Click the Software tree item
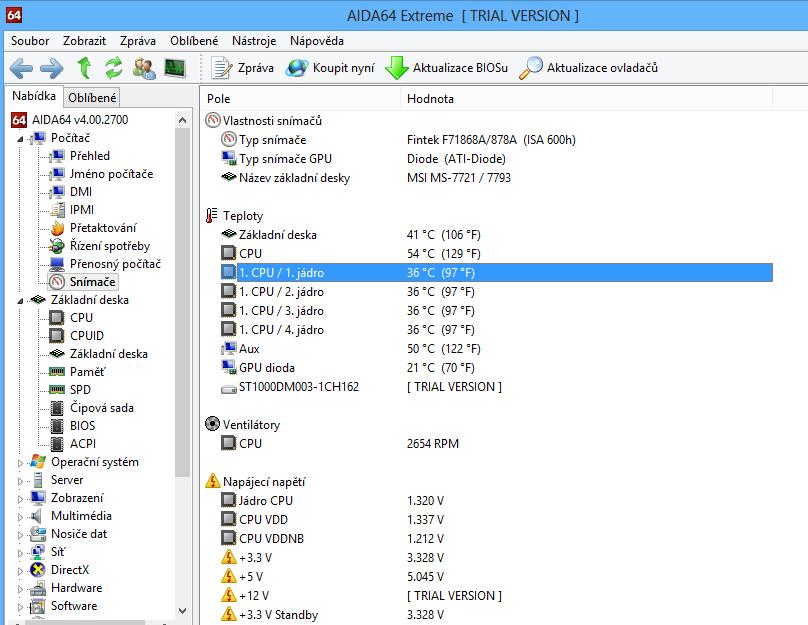This screenshot has width=808, height=625. [x=63, y=606]
